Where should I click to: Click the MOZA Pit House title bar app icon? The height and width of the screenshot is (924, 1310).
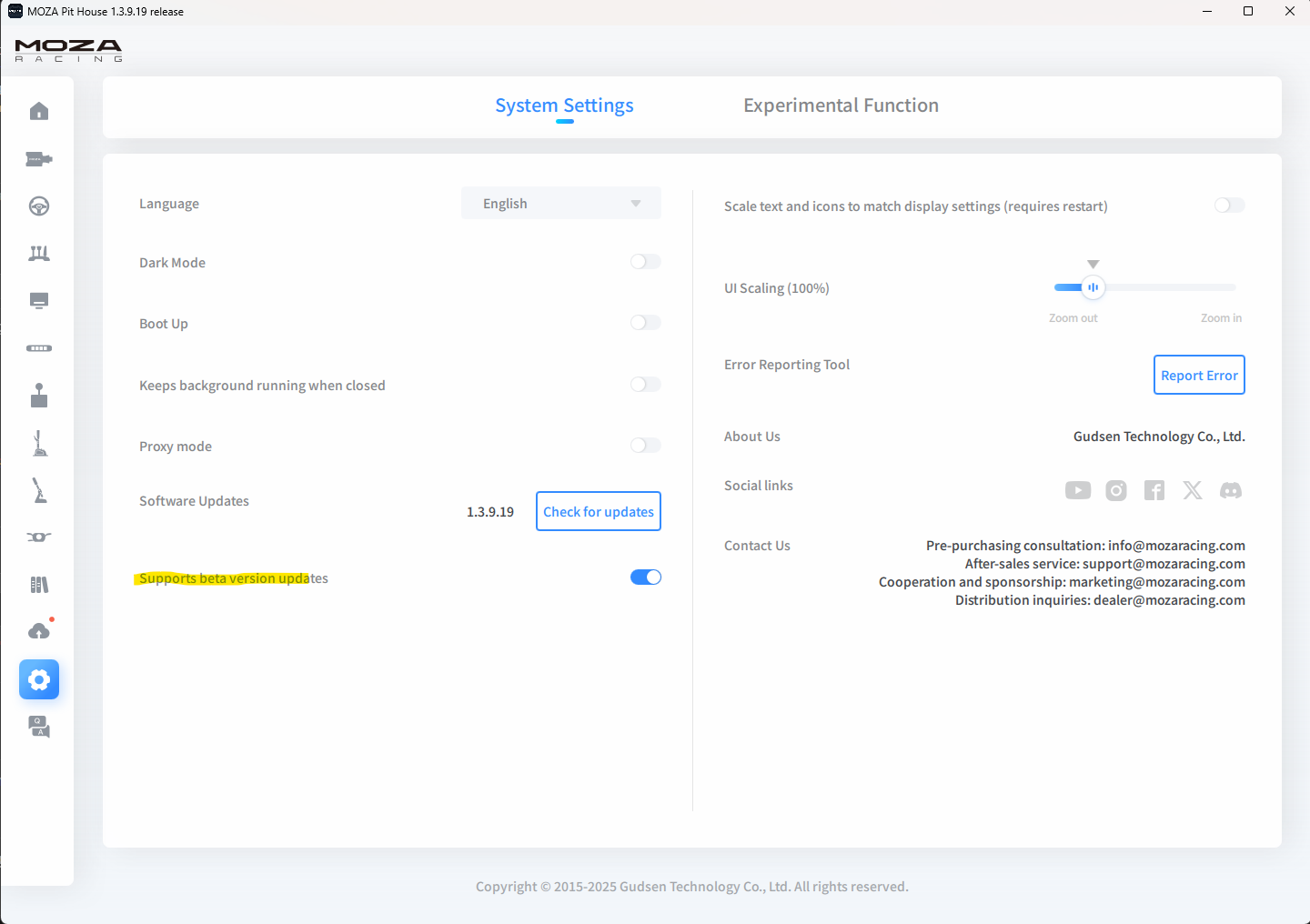[x=15, y=11]
